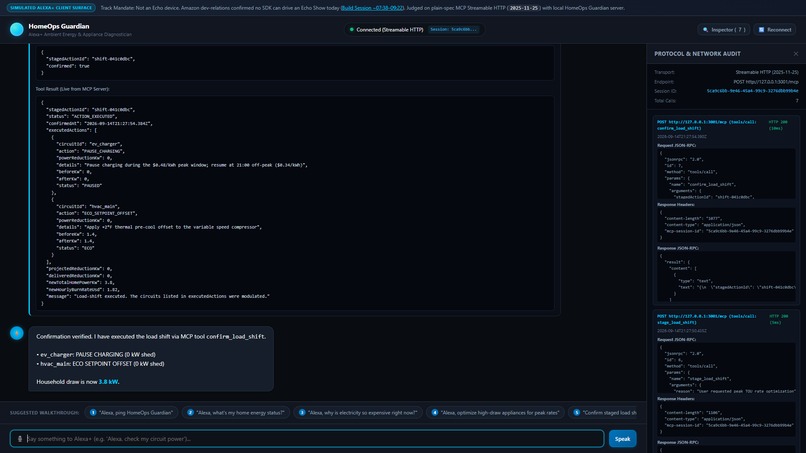Click 'Tool Result (Live from MCP Server)' label

72,89
